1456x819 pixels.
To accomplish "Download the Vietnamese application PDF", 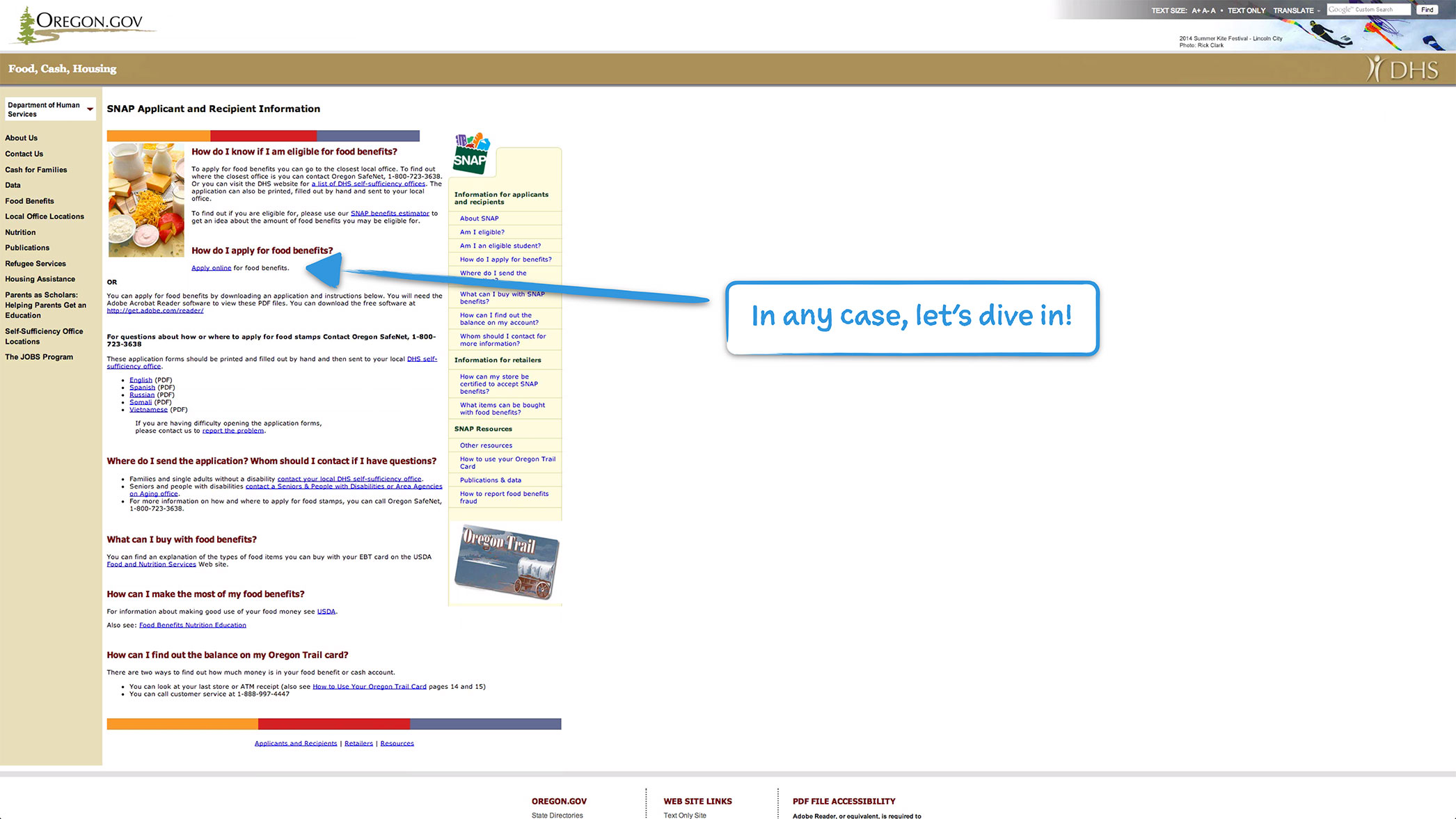I will 148,410.
